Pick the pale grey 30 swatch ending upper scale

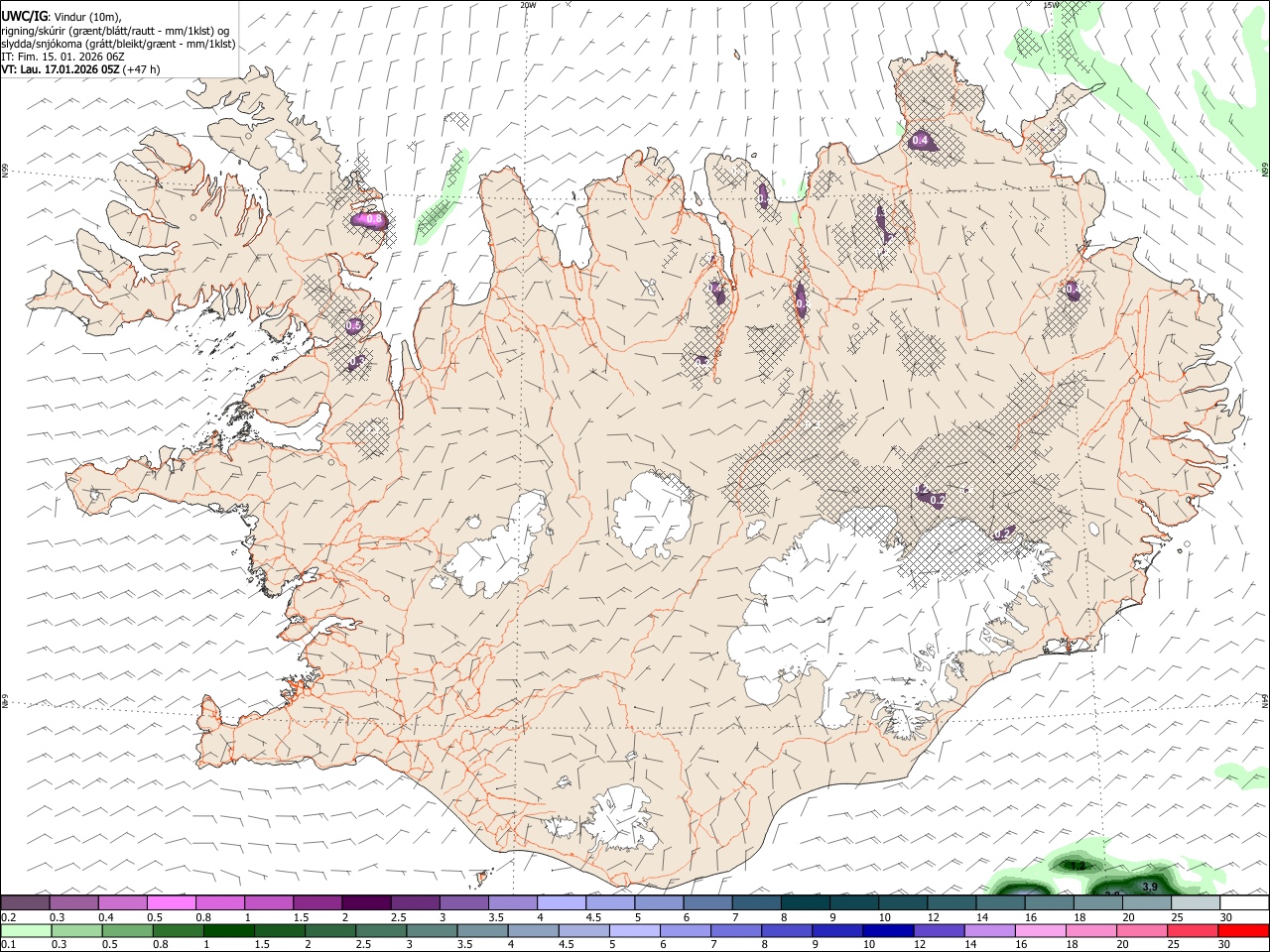coord(1244,902)
